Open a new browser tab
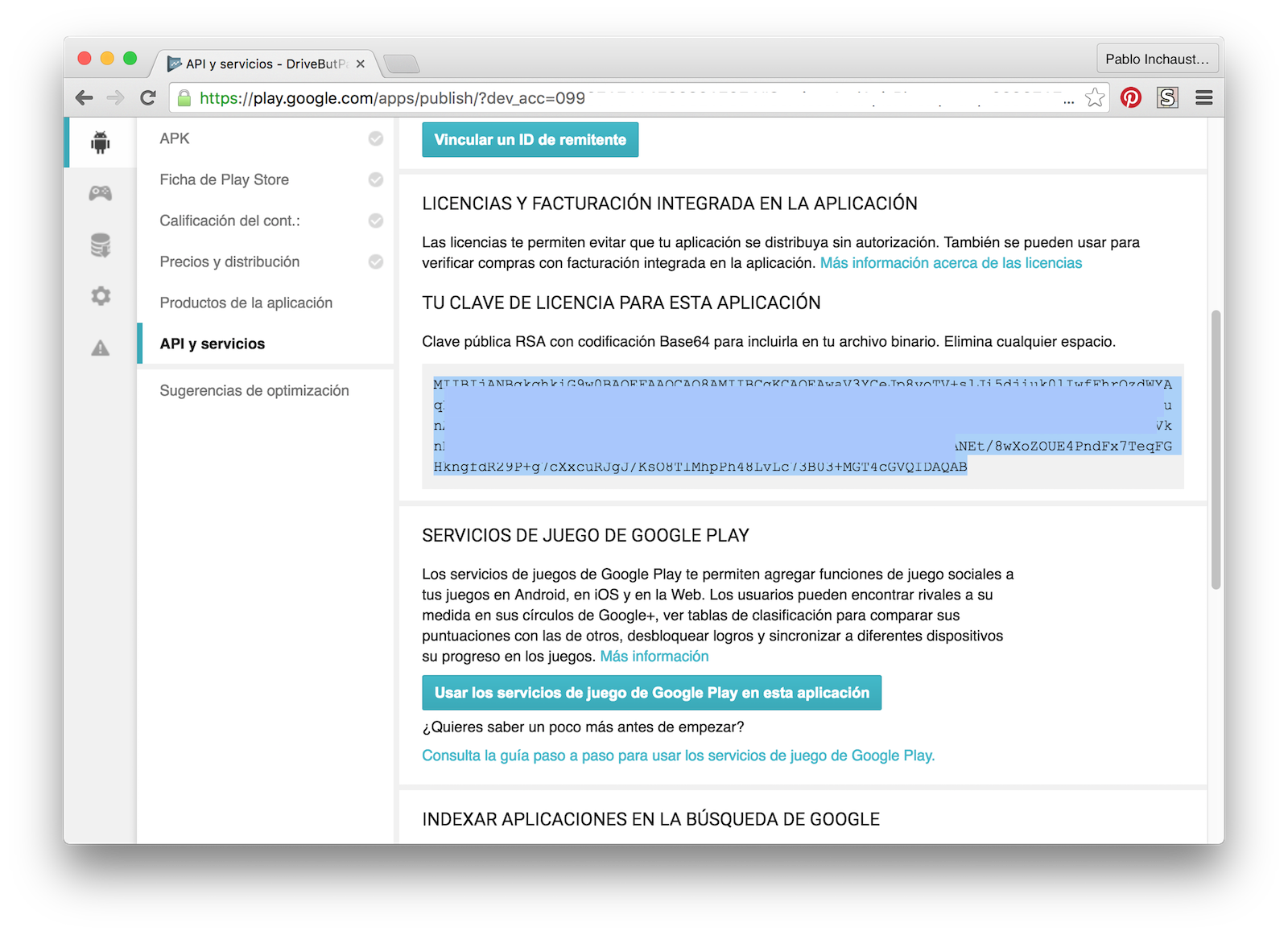 click(x=401, y=64)
